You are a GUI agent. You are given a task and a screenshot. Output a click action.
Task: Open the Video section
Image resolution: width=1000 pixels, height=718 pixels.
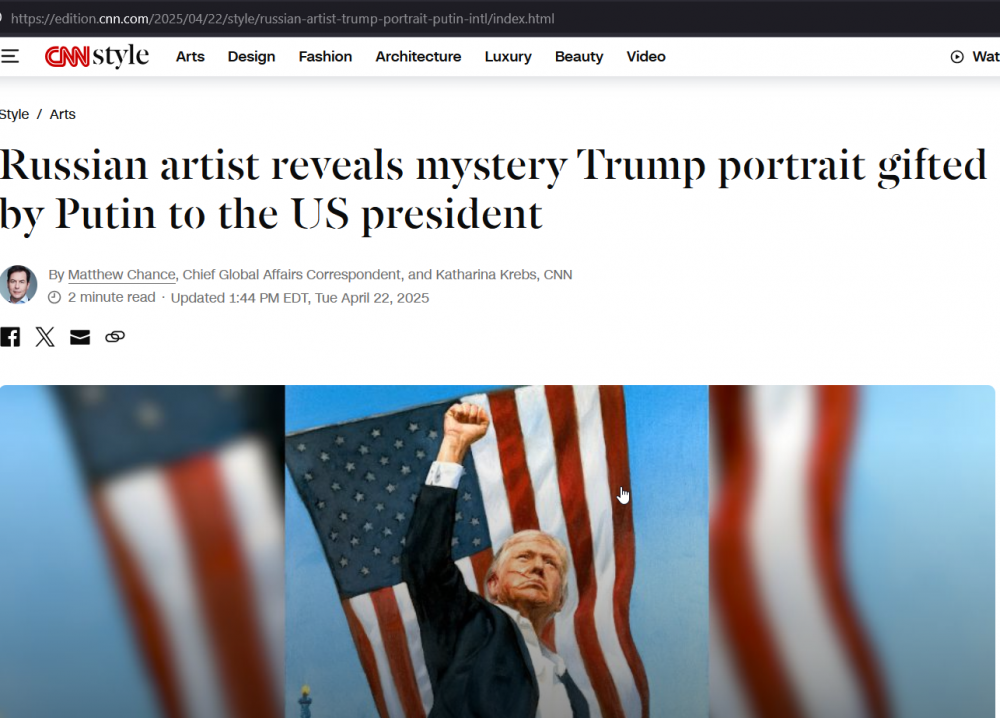click(646, 57)
